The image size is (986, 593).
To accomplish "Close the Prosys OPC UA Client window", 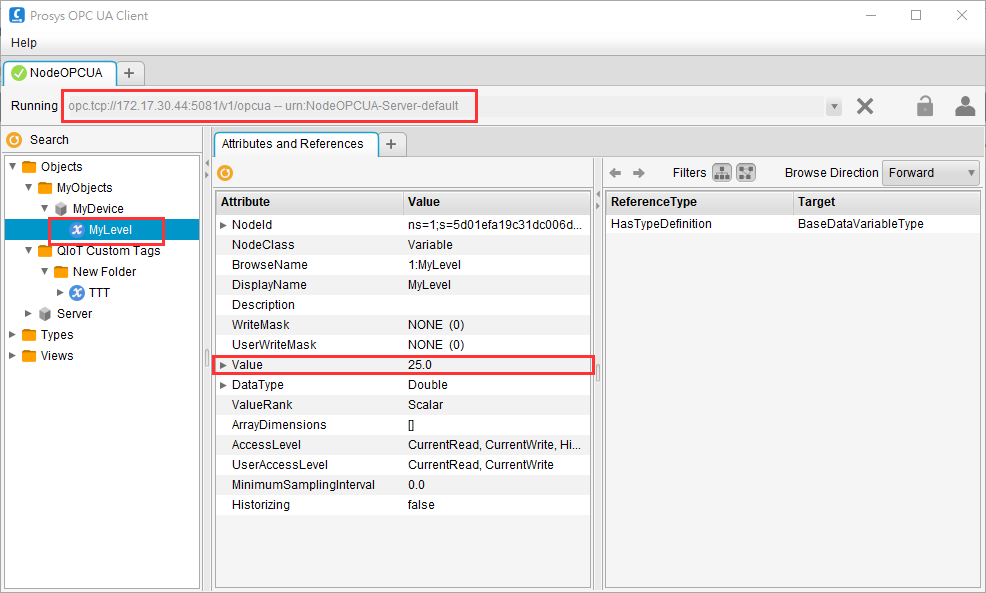I will tap(962, 15).
